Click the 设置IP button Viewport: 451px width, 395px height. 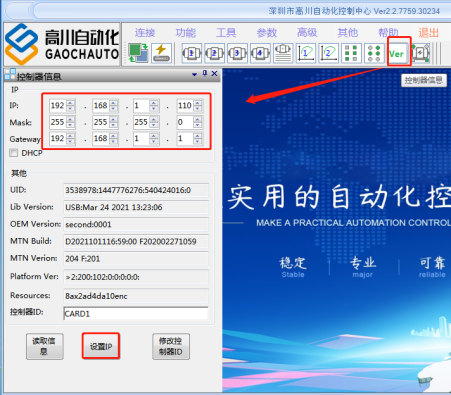101,346
